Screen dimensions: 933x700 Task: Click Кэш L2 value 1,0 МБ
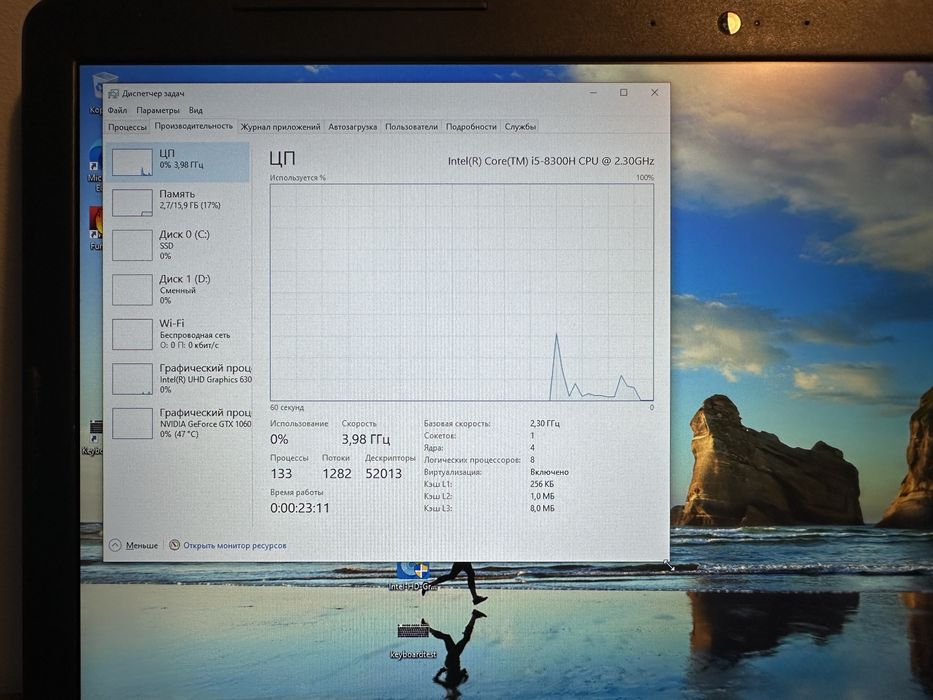(542, 496)
